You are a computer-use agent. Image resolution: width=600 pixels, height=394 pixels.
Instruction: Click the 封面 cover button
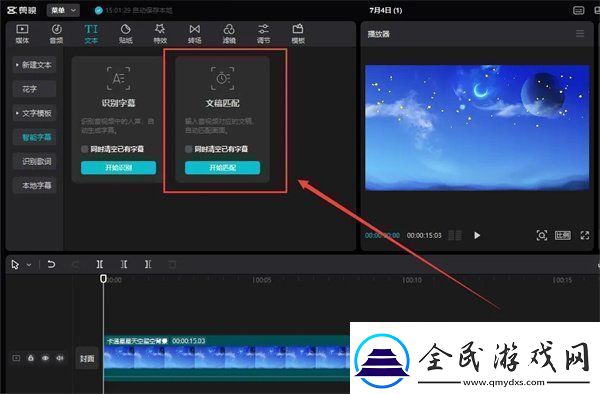click(x=87, y=358)
